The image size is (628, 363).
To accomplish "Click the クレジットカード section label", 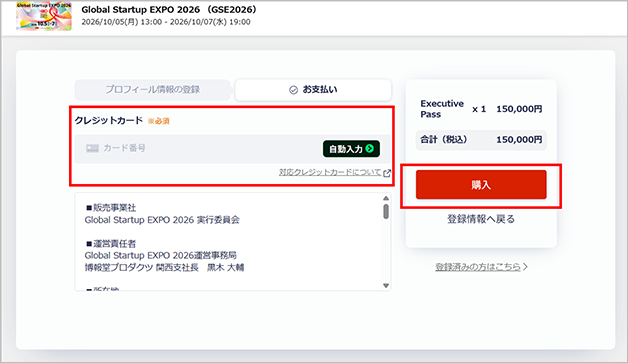I will [109, 120].
